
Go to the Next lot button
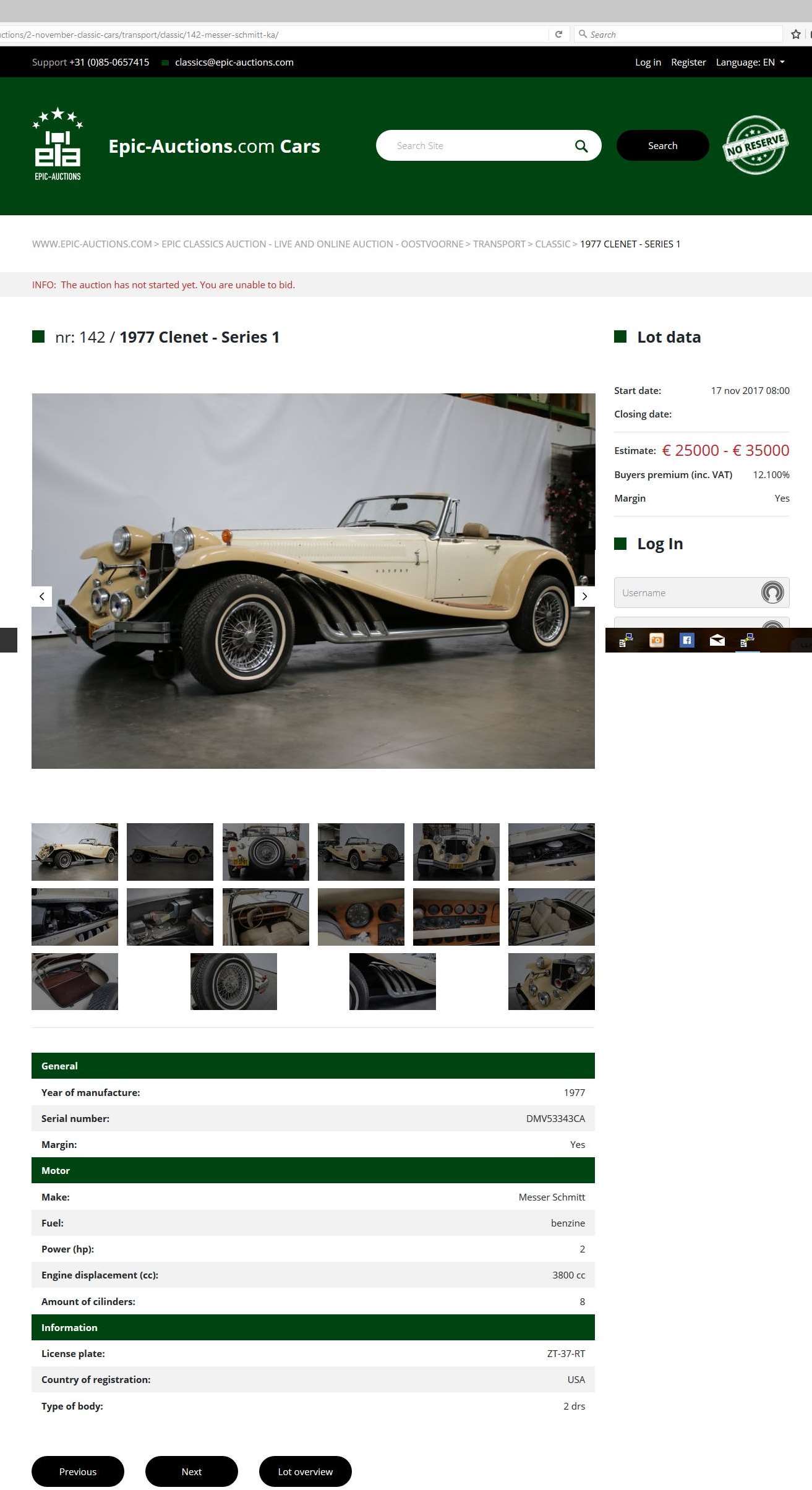[x=191, y=1471]
